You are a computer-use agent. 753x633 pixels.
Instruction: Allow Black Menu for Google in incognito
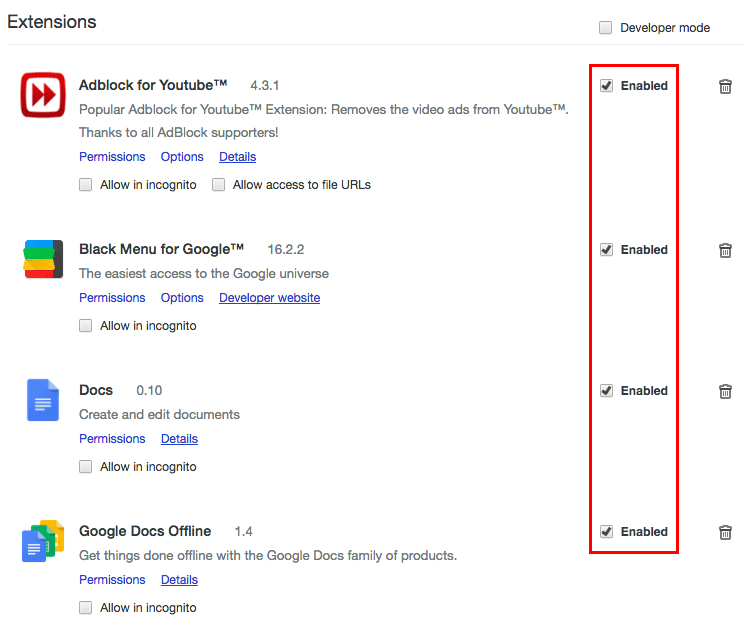point(85,326)
